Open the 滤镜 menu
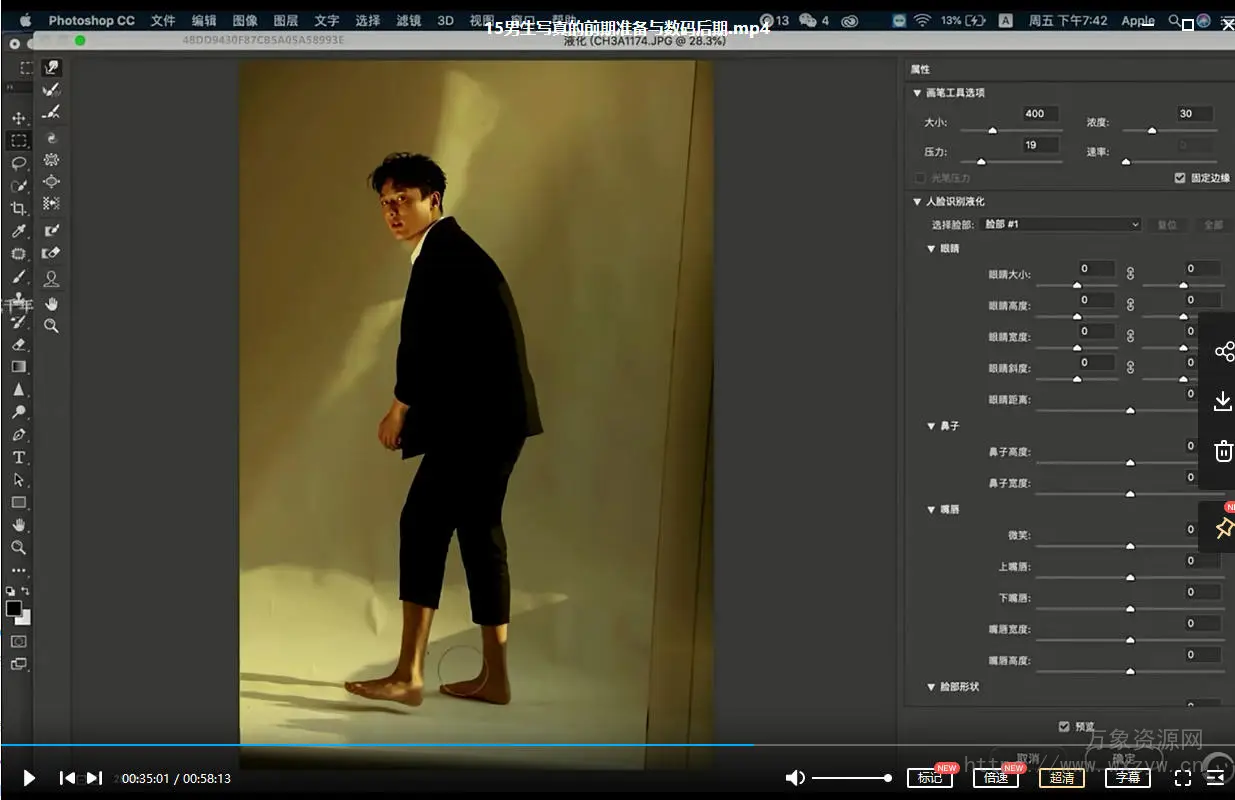This screenshot has width=1235, height=800. pyautogui.click(x=408, y=20)
